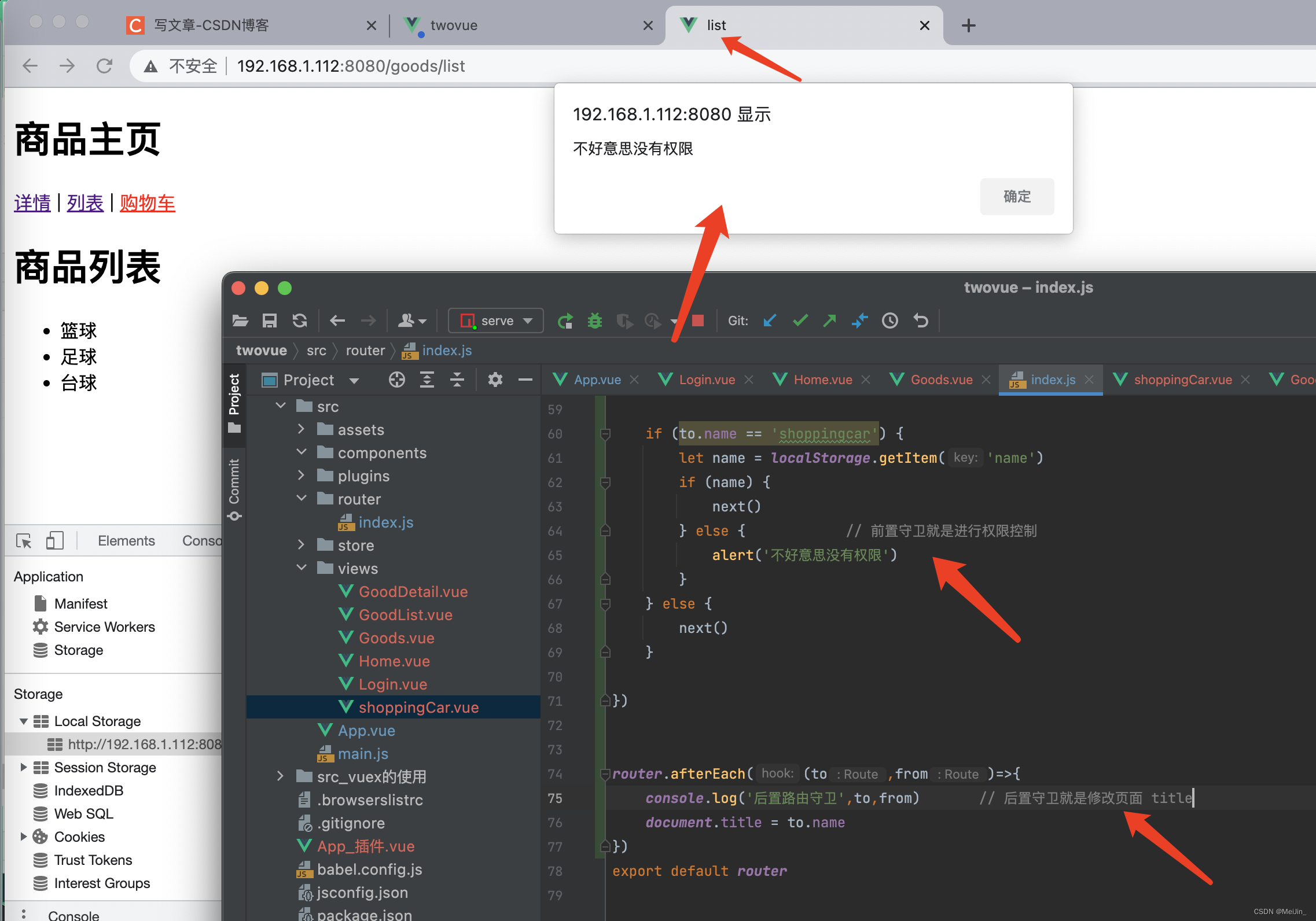Click the Debug bug icon in toolbar
Screen dimensions: 1316x921
pos(594,320)
